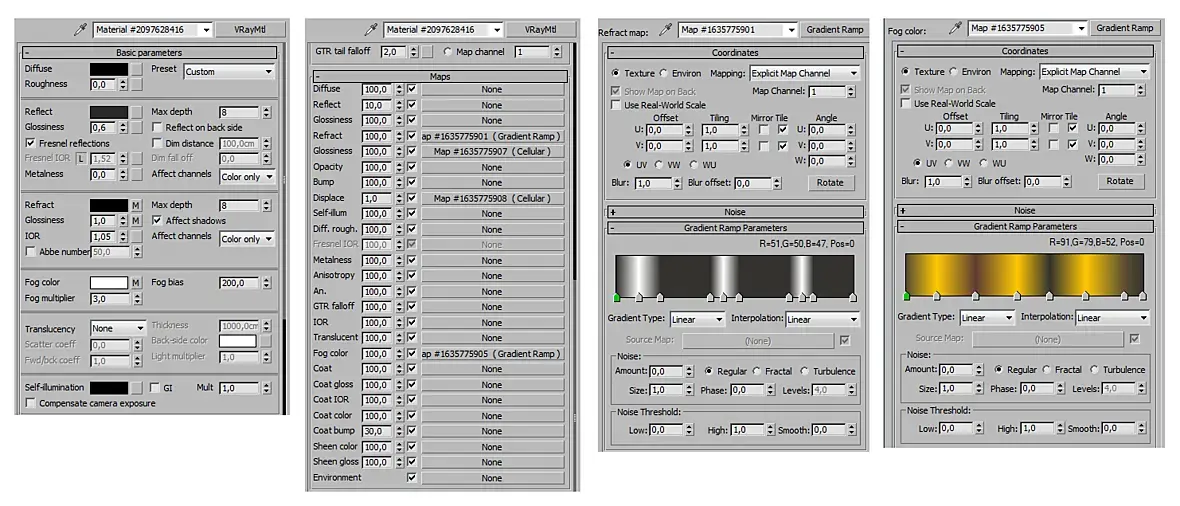
Task: Toggle Fresnel reflections checkbox
Action: pyautogui.click(x=30, y=143)
